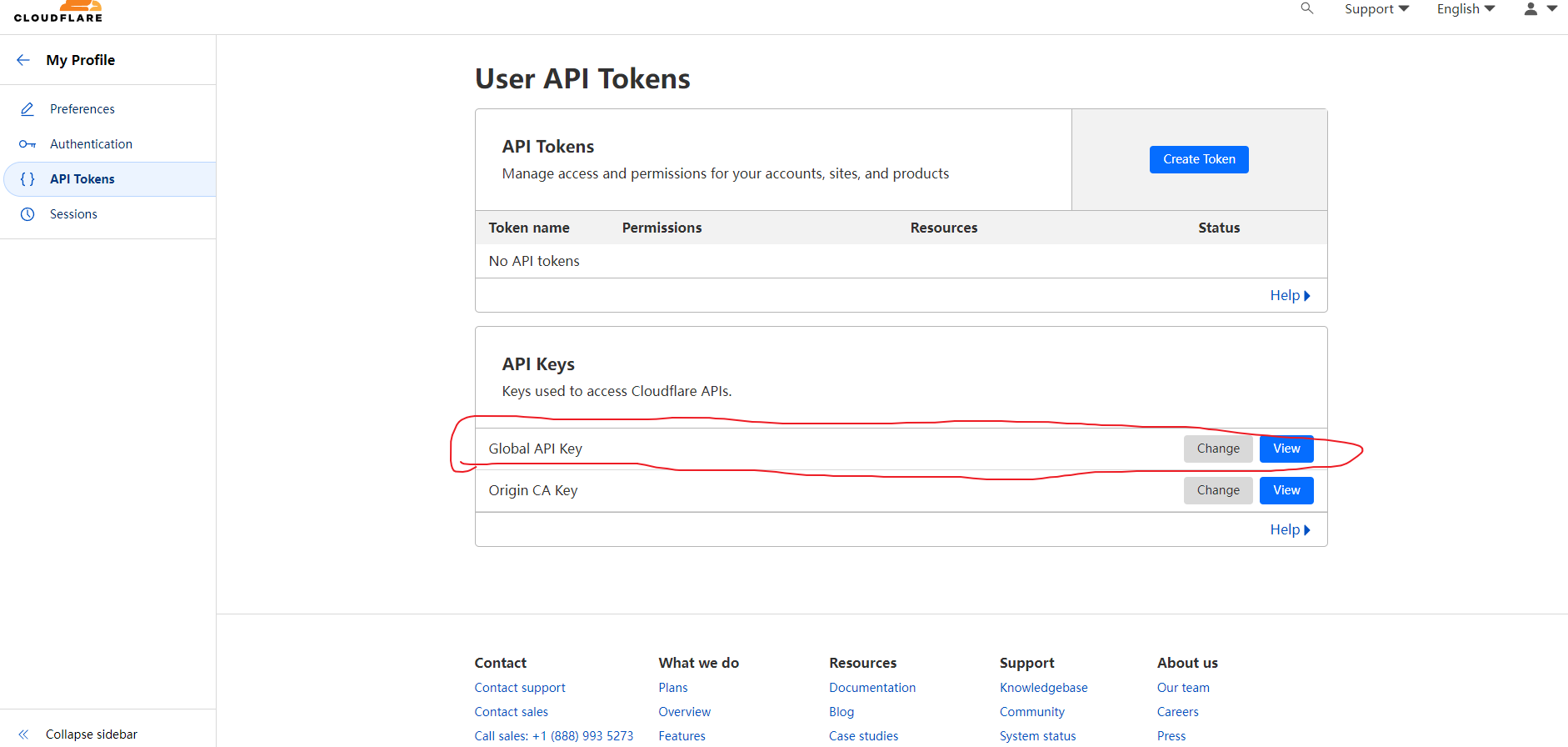1568x747 pixels.
Task: Open Contact sales footer link
Action: coord(512,712)
